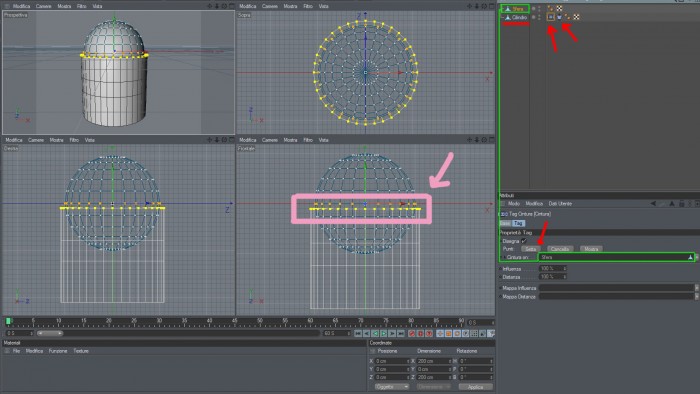700x394 pixels.
Task: Click the Belt tag icon on Cilindro
Action: [x=550, y=17]
